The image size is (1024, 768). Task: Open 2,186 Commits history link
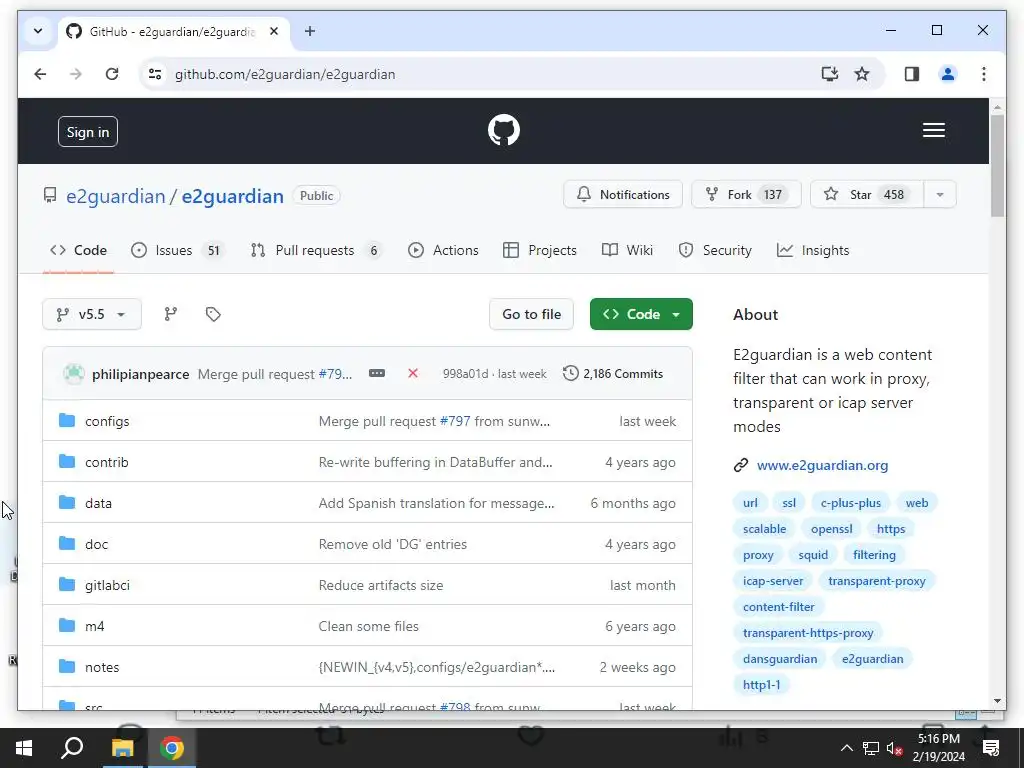tap(613, 374)
